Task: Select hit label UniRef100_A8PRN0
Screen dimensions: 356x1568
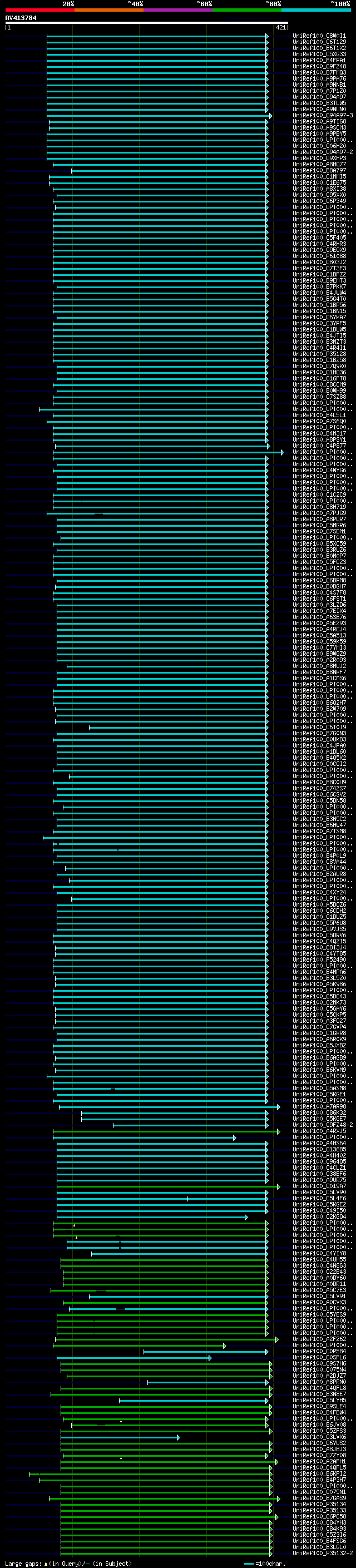Action: [319, 1382]
